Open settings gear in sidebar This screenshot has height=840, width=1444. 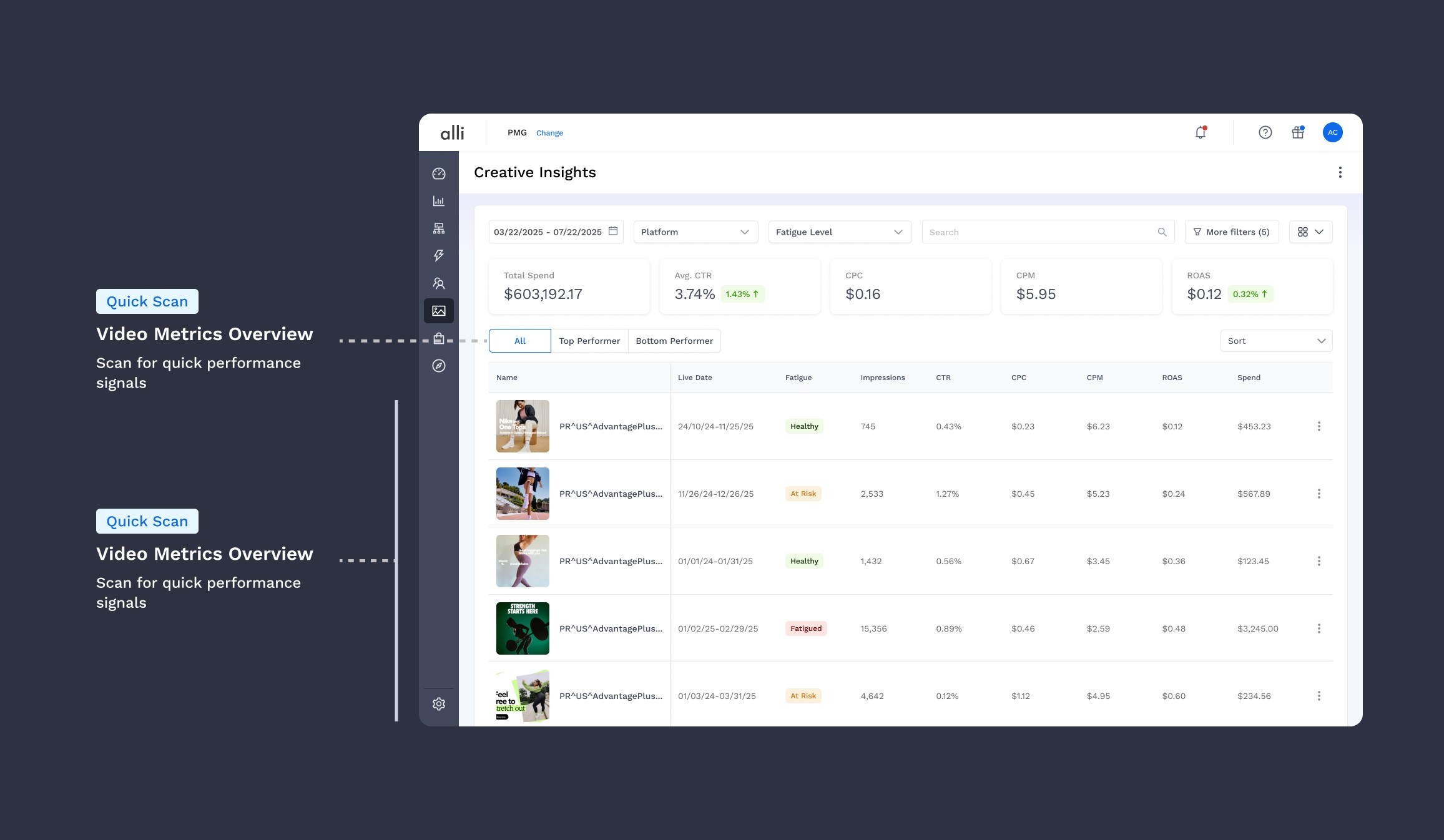439,704
